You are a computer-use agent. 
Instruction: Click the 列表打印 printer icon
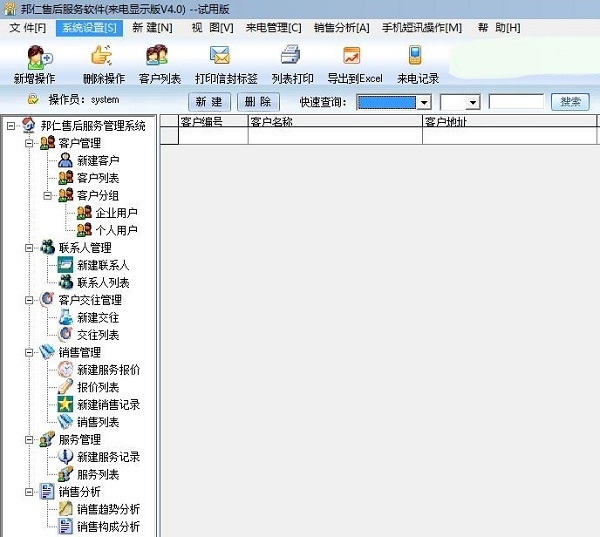[290, 54]
